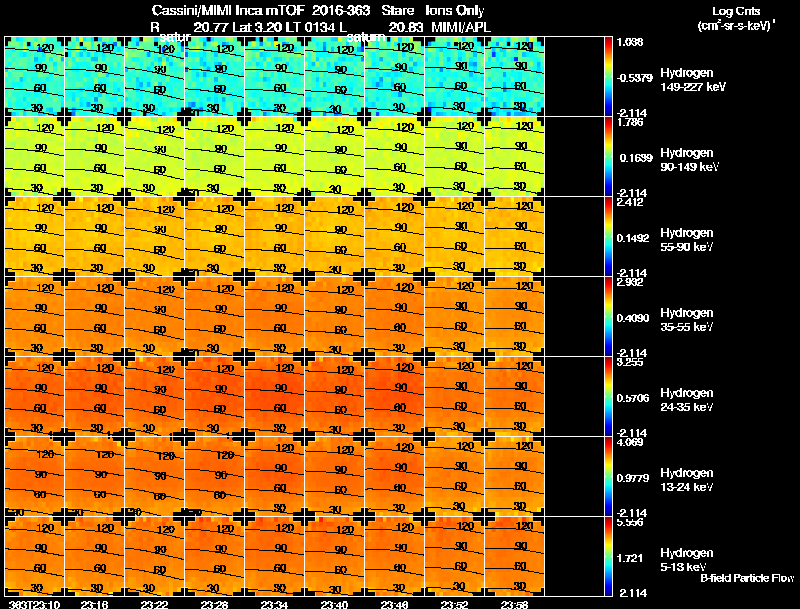800x609 pixels.
Task: Click the '23:40' time axis label
Action: click(x=335, y=604)
